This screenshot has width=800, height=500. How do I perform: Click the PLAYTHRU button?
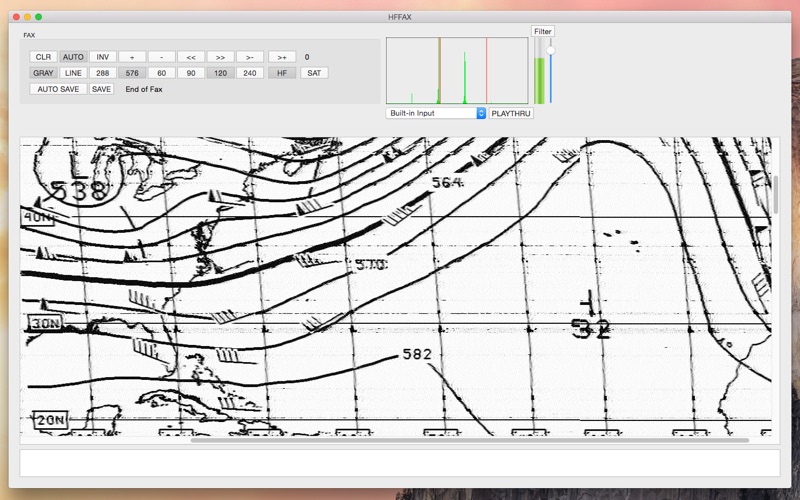[512, 114]
